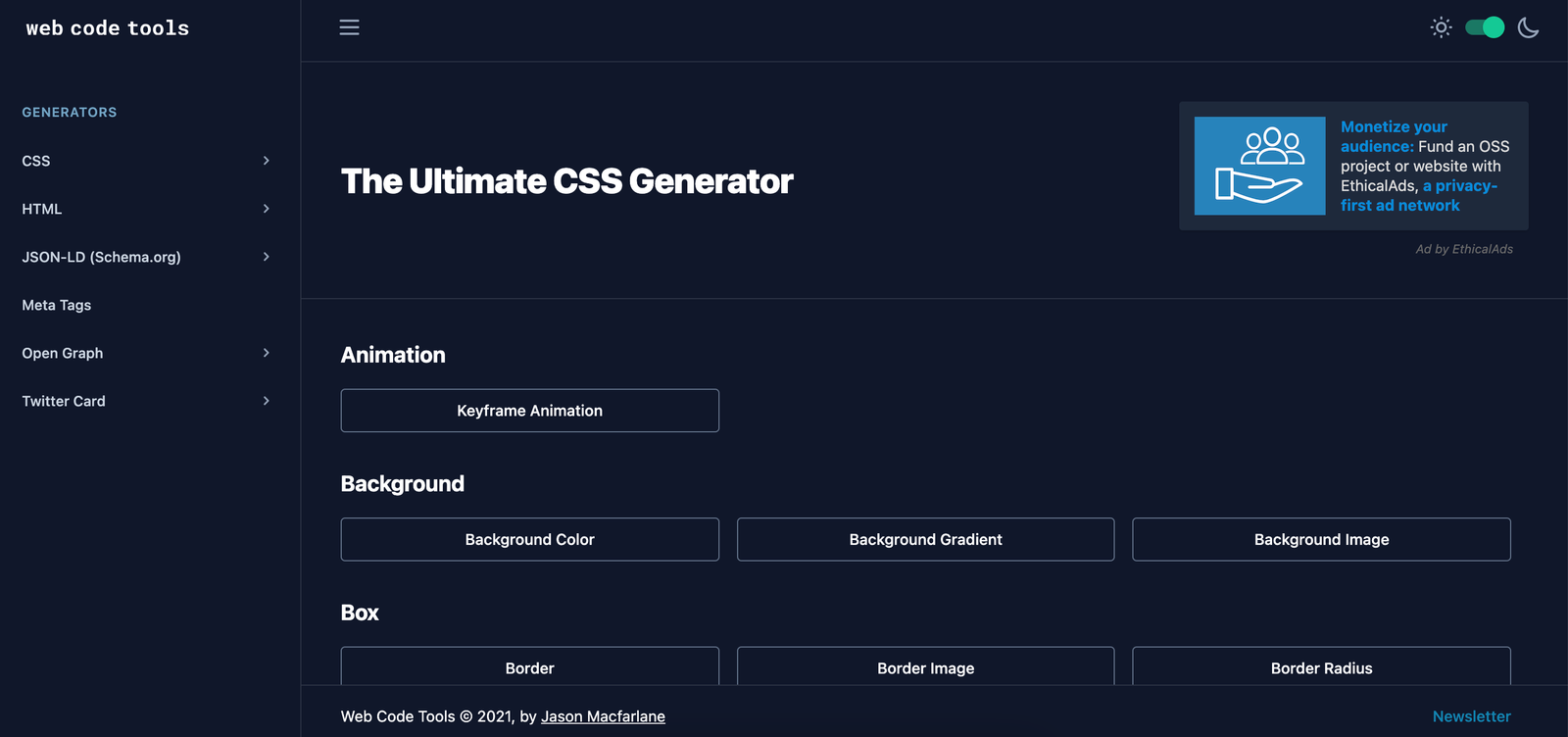This screenshot has height=737, width=1568.
Task: Open the Background Color generator
Action: point(529,539)
